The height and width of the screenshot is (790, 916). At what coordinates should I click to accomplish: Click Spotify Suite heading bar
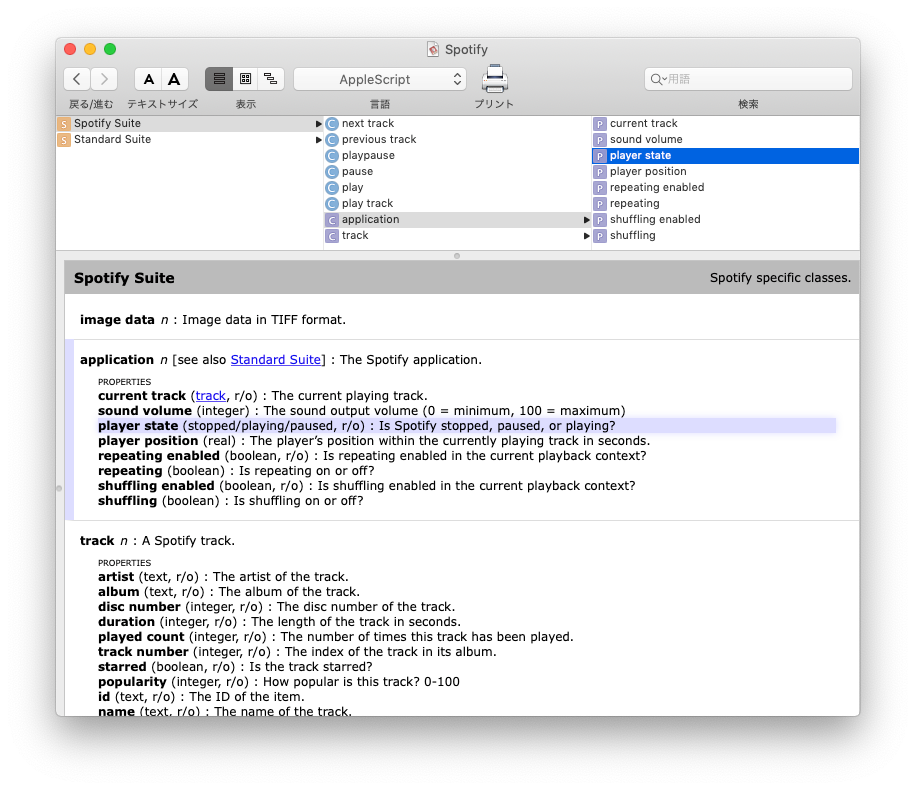point(462,278)
